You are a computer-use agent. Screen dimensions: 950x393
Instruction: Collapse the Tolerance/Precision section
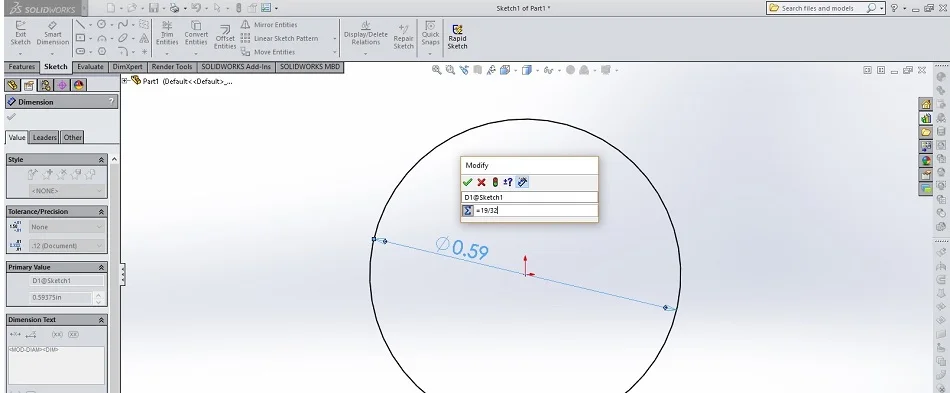click(x=101, y=212)
